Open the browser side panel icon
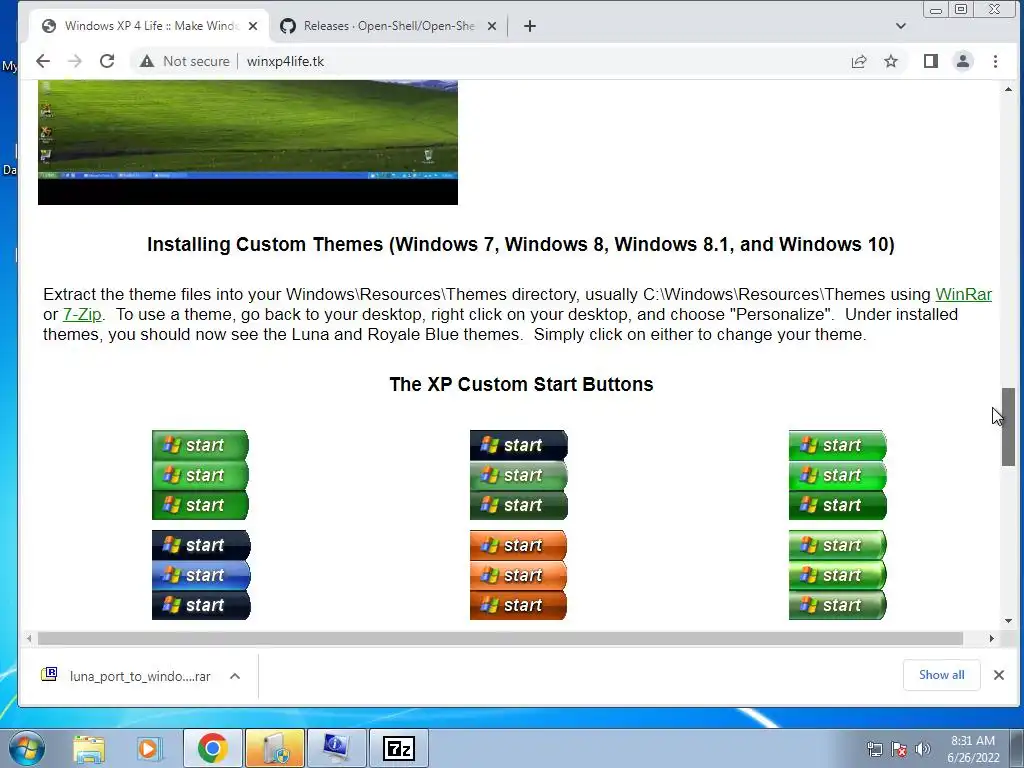 (931, 61)
